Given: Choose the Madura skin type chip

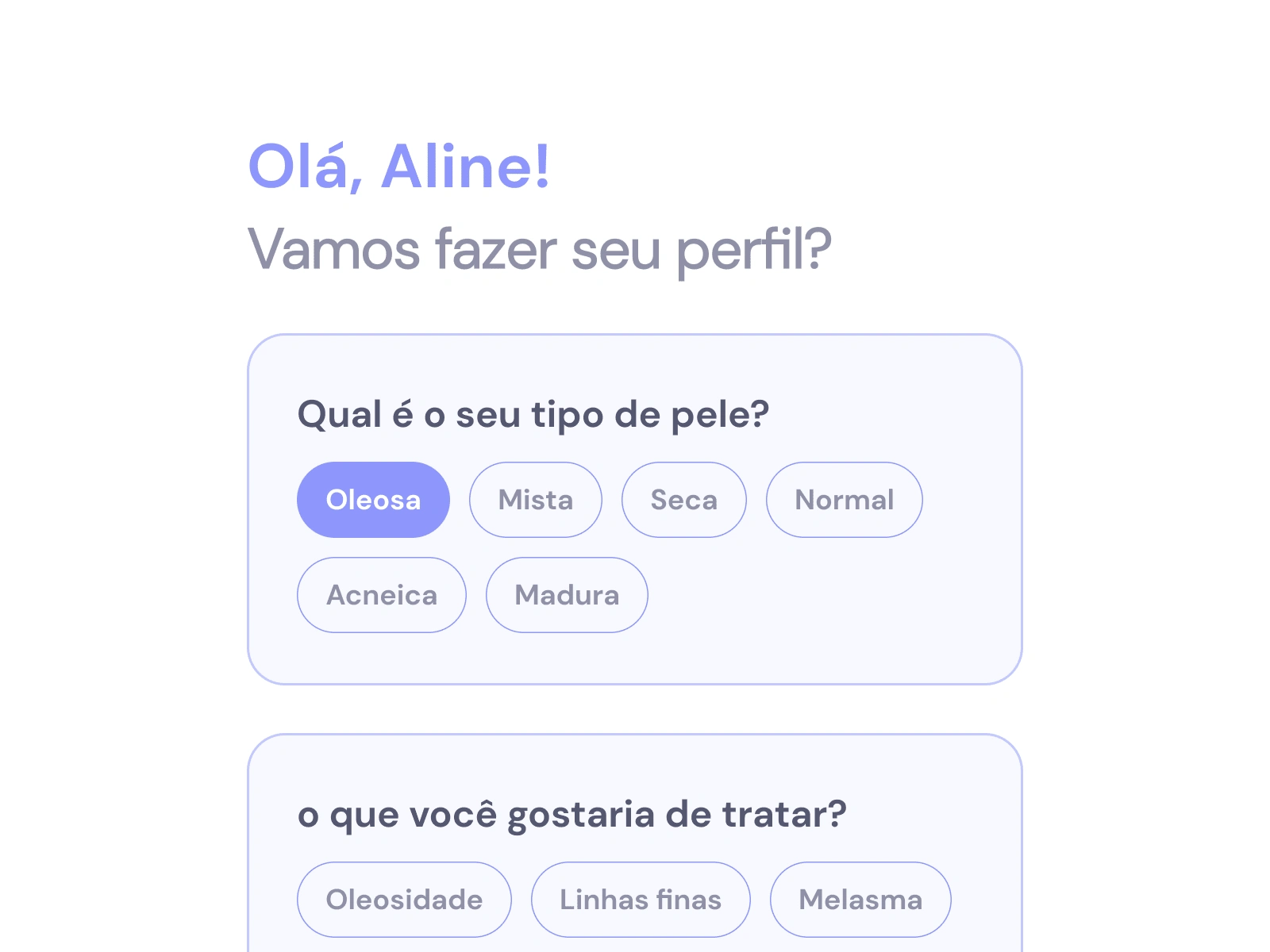Looking at the screenshot, I should tap(567, 595).
